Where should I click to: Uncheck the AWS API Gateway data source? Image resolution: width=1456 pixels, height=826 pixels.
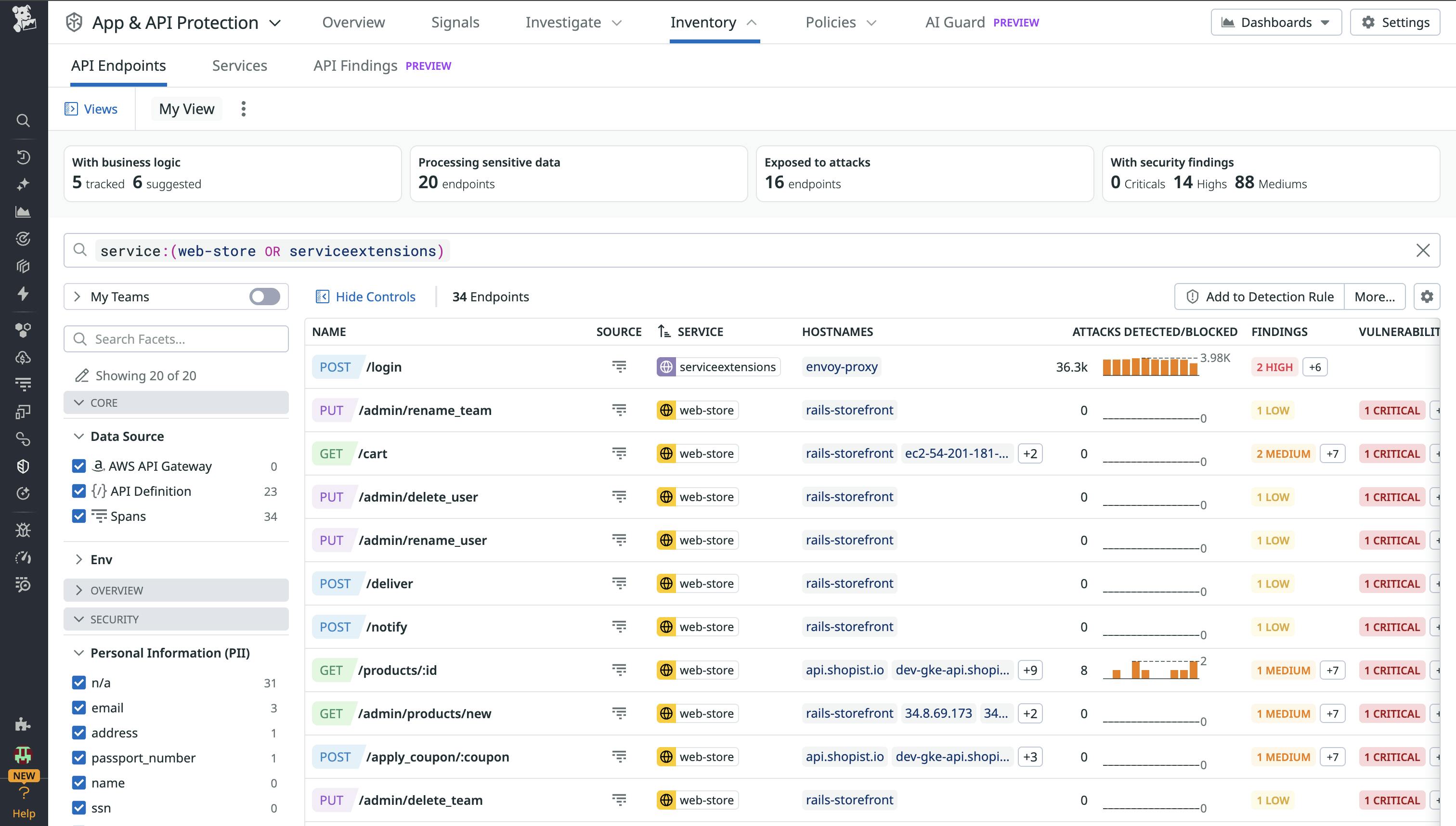click(x=79, y=466)
